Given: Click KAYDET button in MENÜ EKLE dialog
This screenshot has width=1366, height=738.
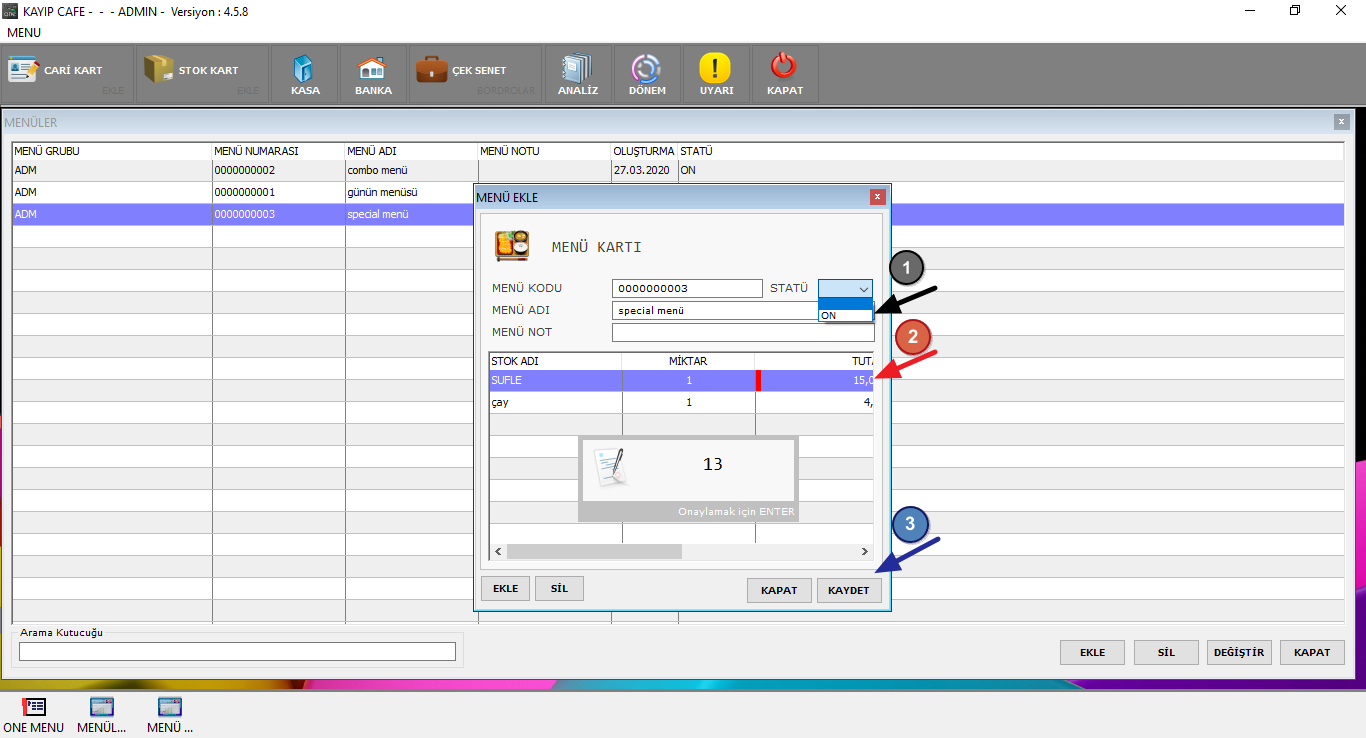Looking at the screenshot, I should pos(849,590).
